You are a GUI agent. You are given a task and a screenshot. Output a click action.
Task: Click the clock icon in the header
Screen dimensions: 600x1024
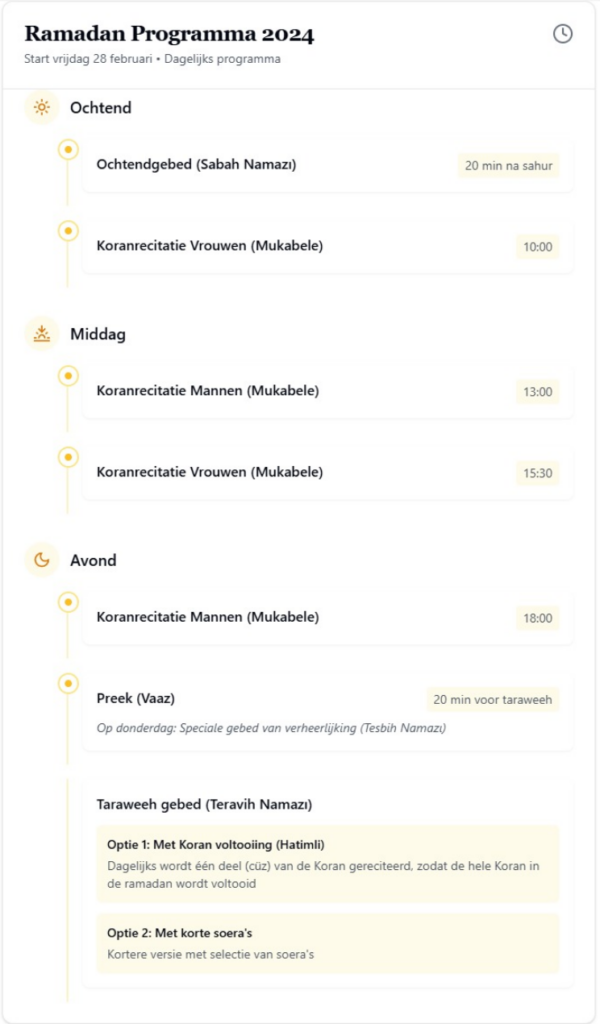563,34
